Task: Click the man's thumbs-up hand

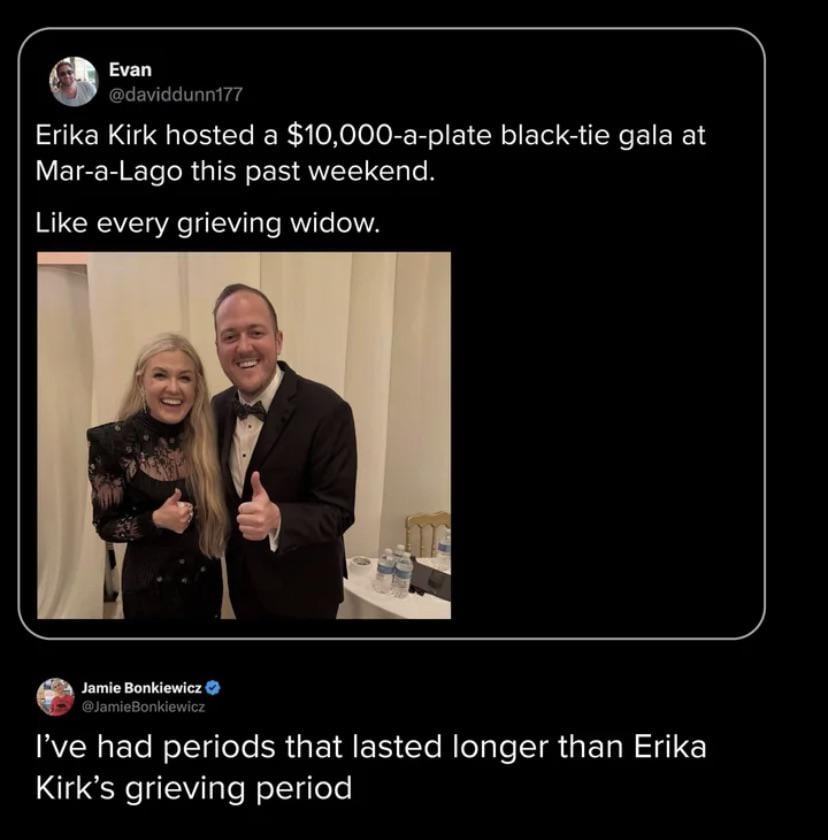Action: 256,512
